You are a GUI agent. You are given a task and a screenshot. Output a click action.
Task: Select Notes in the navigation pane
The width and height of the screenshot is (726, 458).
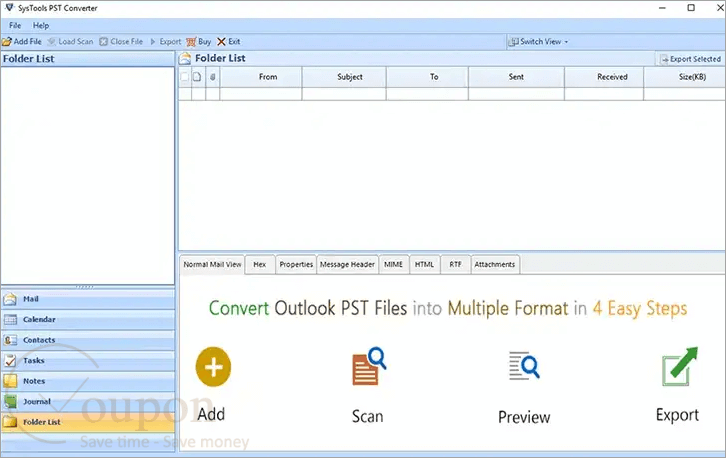(88, 381)
